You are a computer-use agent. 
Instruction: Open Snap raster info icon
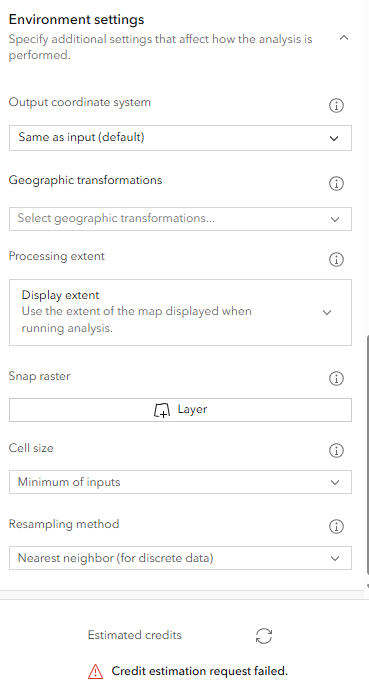[336, 379]
